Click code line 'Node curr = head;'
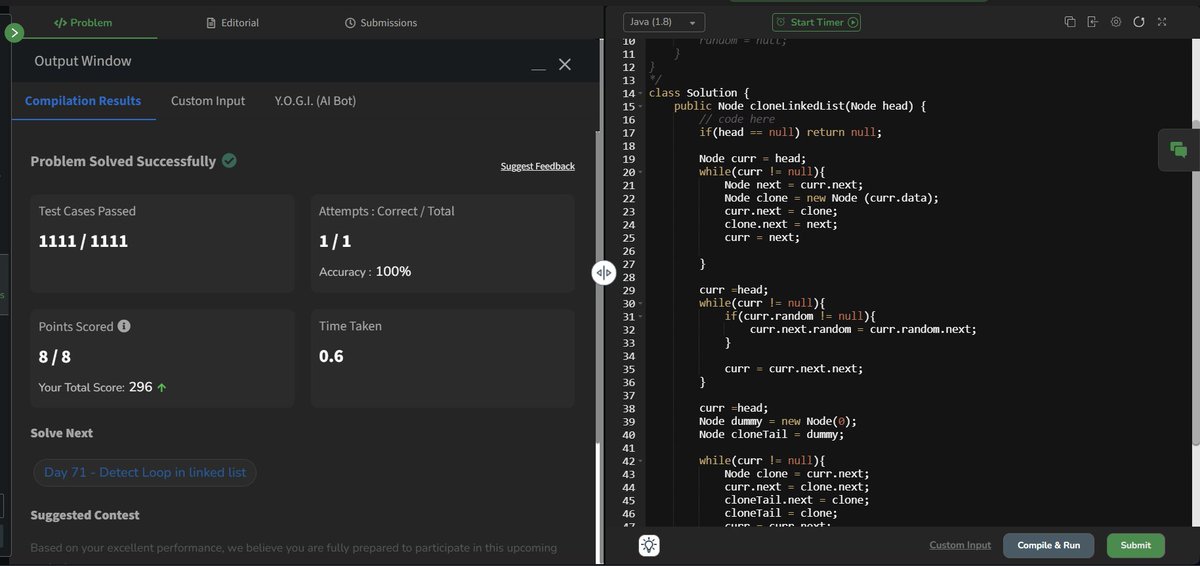 coord(751,159)
